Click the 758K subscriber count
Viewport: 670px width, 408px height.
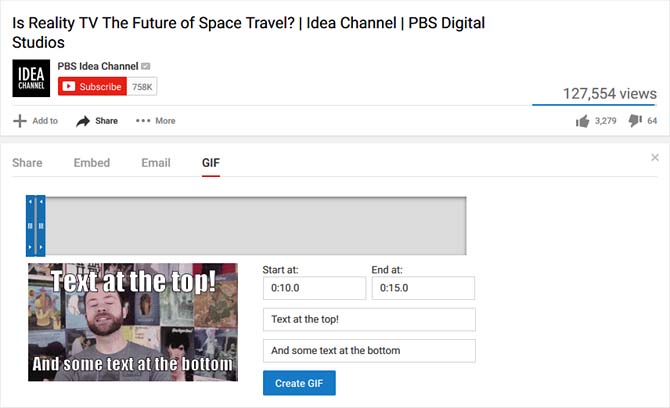[142, 87]
